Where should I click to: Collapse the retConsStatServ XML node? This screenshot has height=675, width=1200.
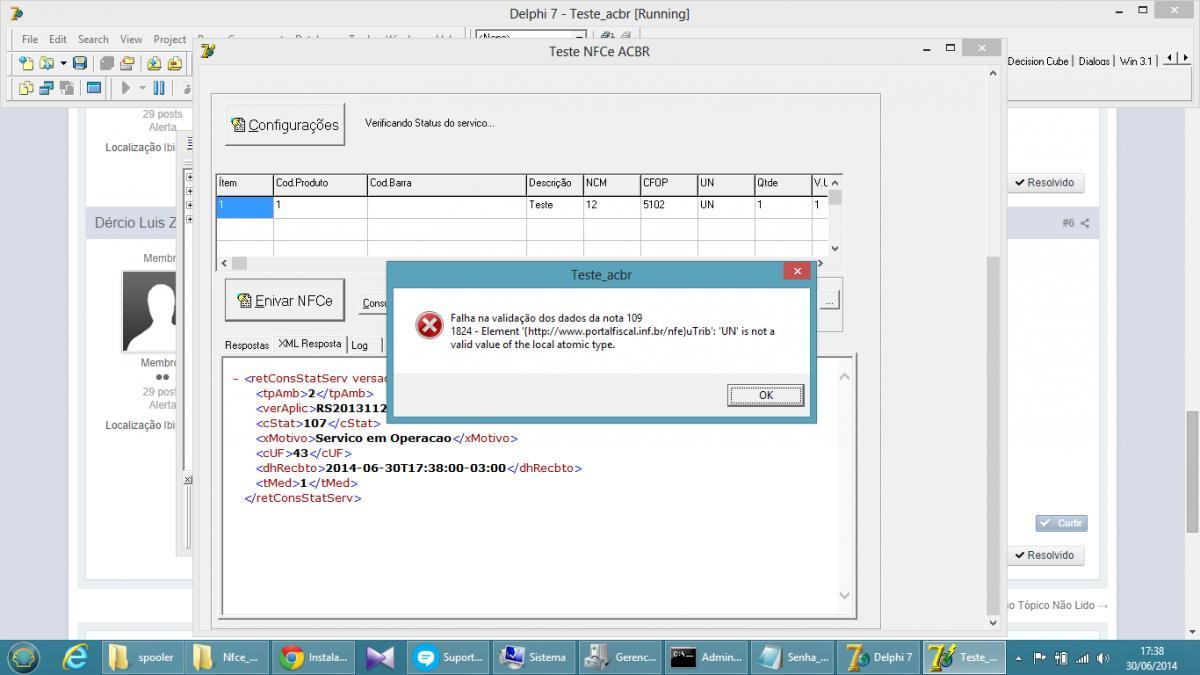click(x=235, y=379)
